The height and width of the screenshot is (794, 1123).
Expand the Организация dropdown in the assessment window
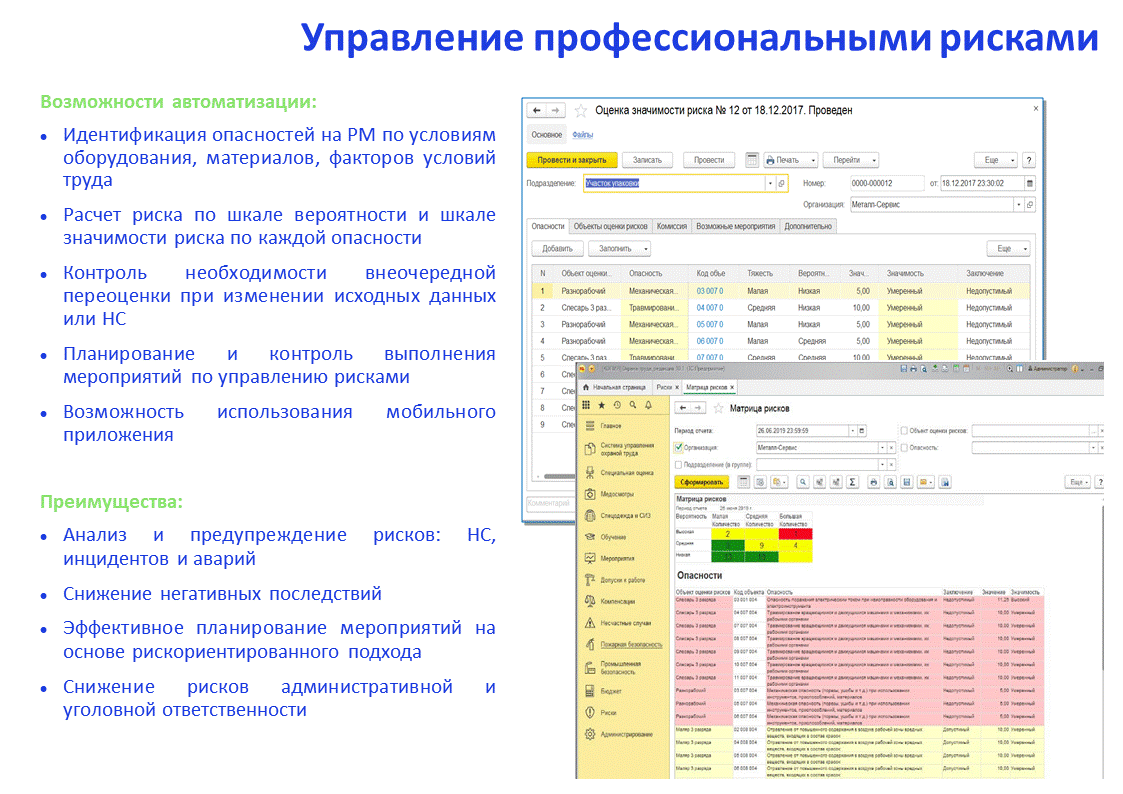click(1018, 205)
